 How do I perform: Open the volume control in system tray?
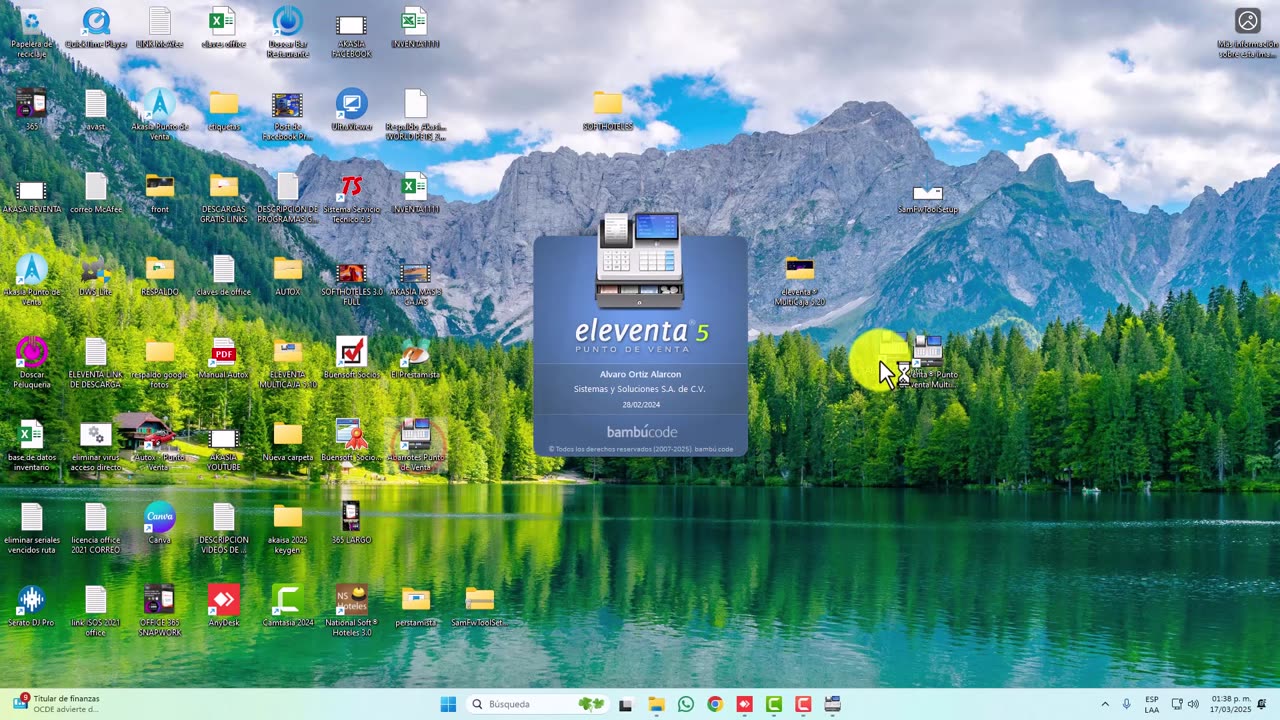[x=1193, y=704]
